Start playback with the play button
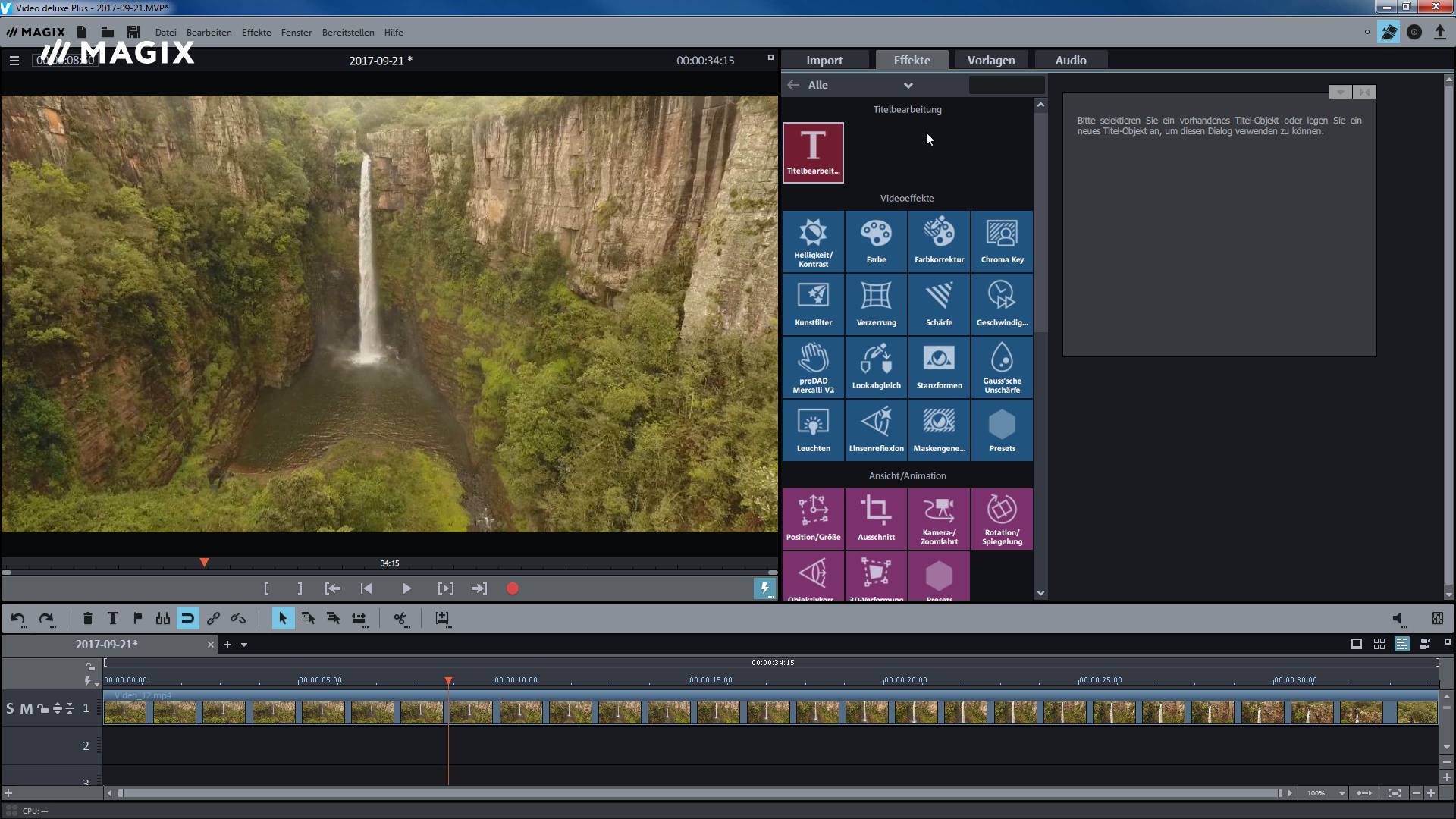Image resolution: width=1456 pixels, height=819 pixels. tap(406, 588)
